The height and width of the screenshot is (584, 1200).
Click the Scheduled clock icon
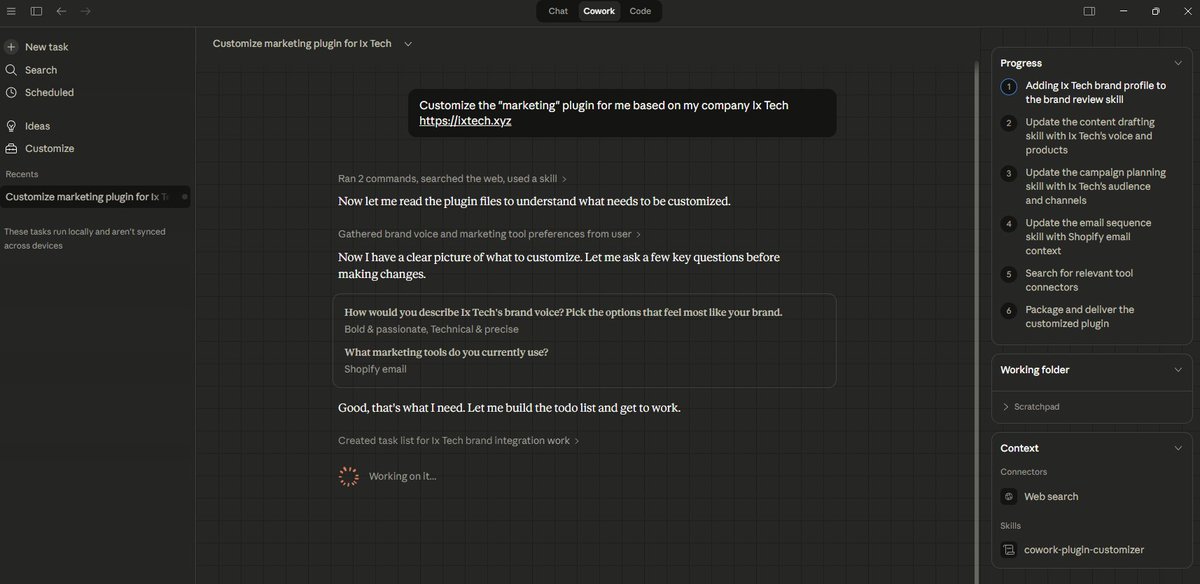[x=11, y=92]
